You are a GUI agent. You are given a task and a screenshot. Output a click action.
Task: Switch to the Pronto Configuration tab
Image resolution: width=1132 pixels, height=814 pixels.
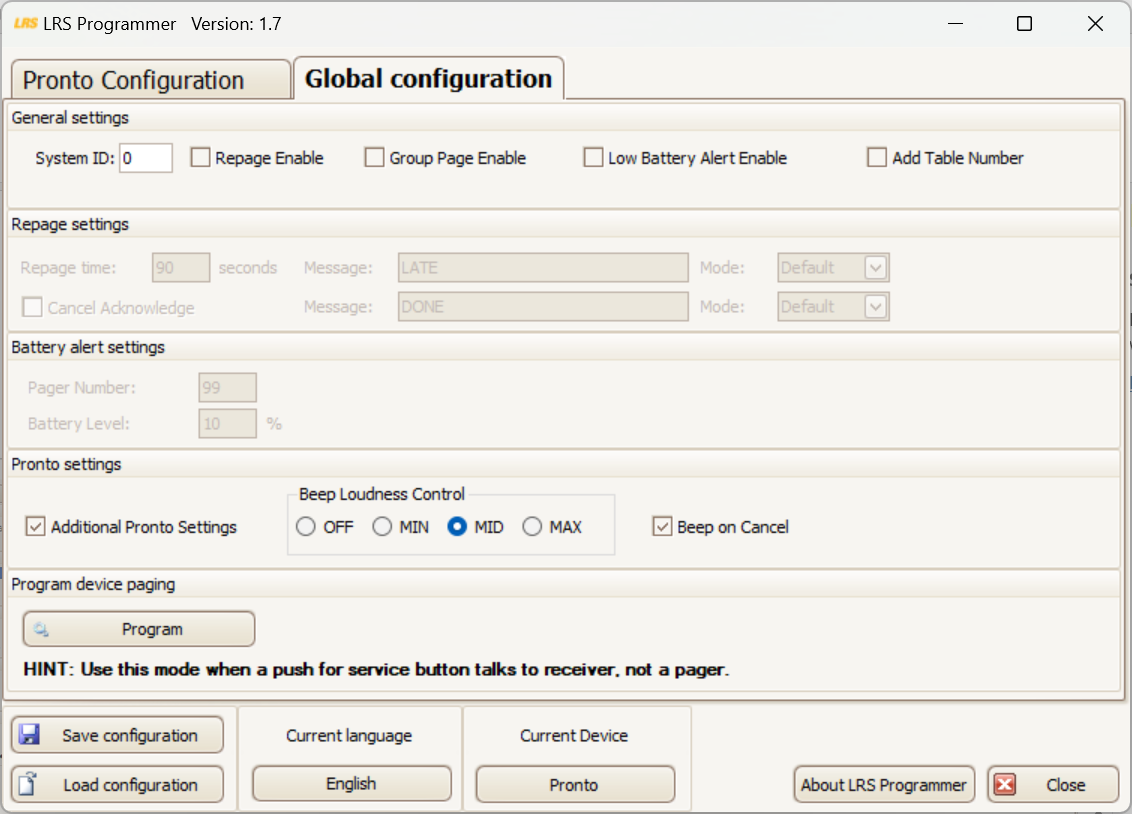click(x=150, y=79)
